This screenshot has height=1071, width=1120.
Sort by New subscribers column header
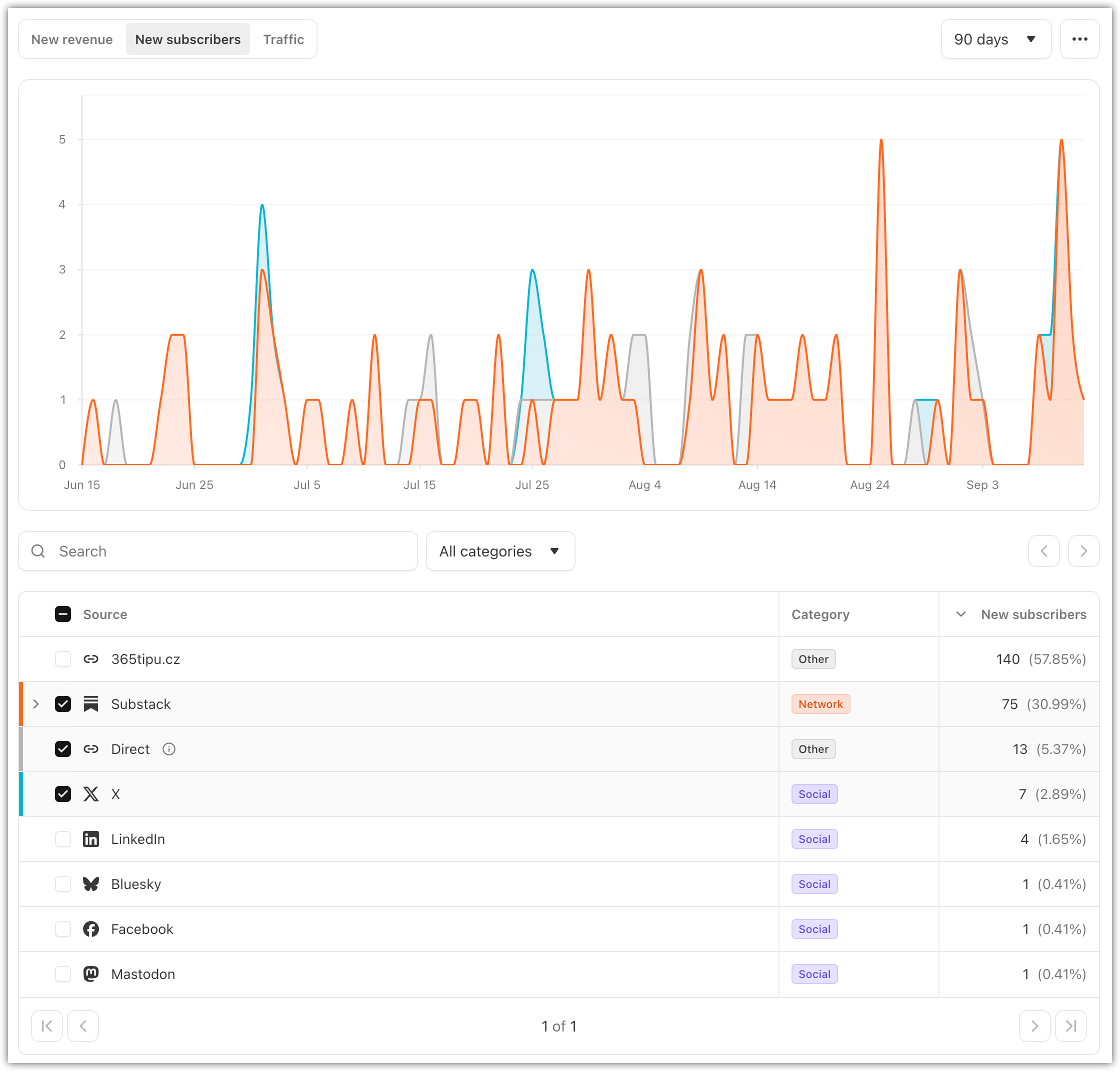coord(1032,614)
